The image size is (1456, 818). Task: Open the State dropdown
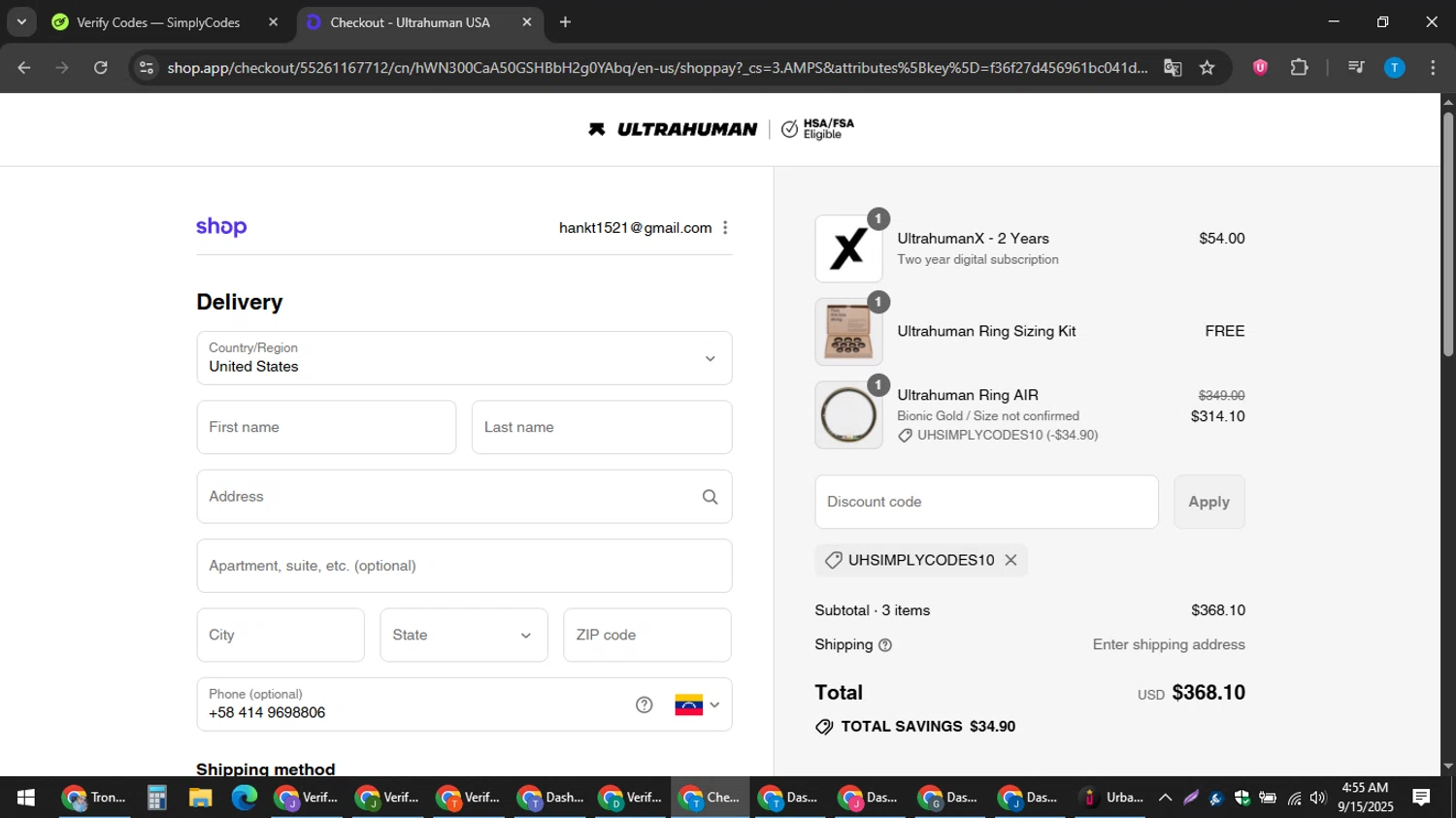click(464, 636)
